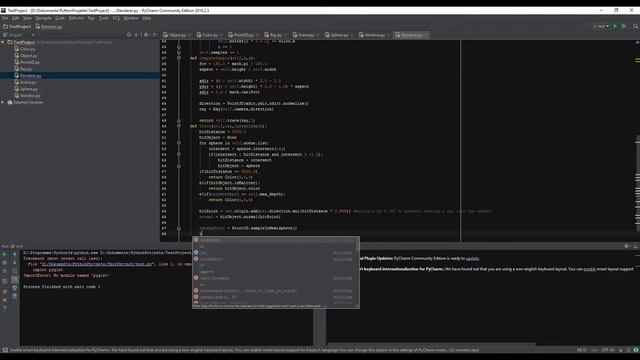The height and width of the screenshot is (360, 640).
Task: Close the Run panel with X icon
Action: coord(5,300)
